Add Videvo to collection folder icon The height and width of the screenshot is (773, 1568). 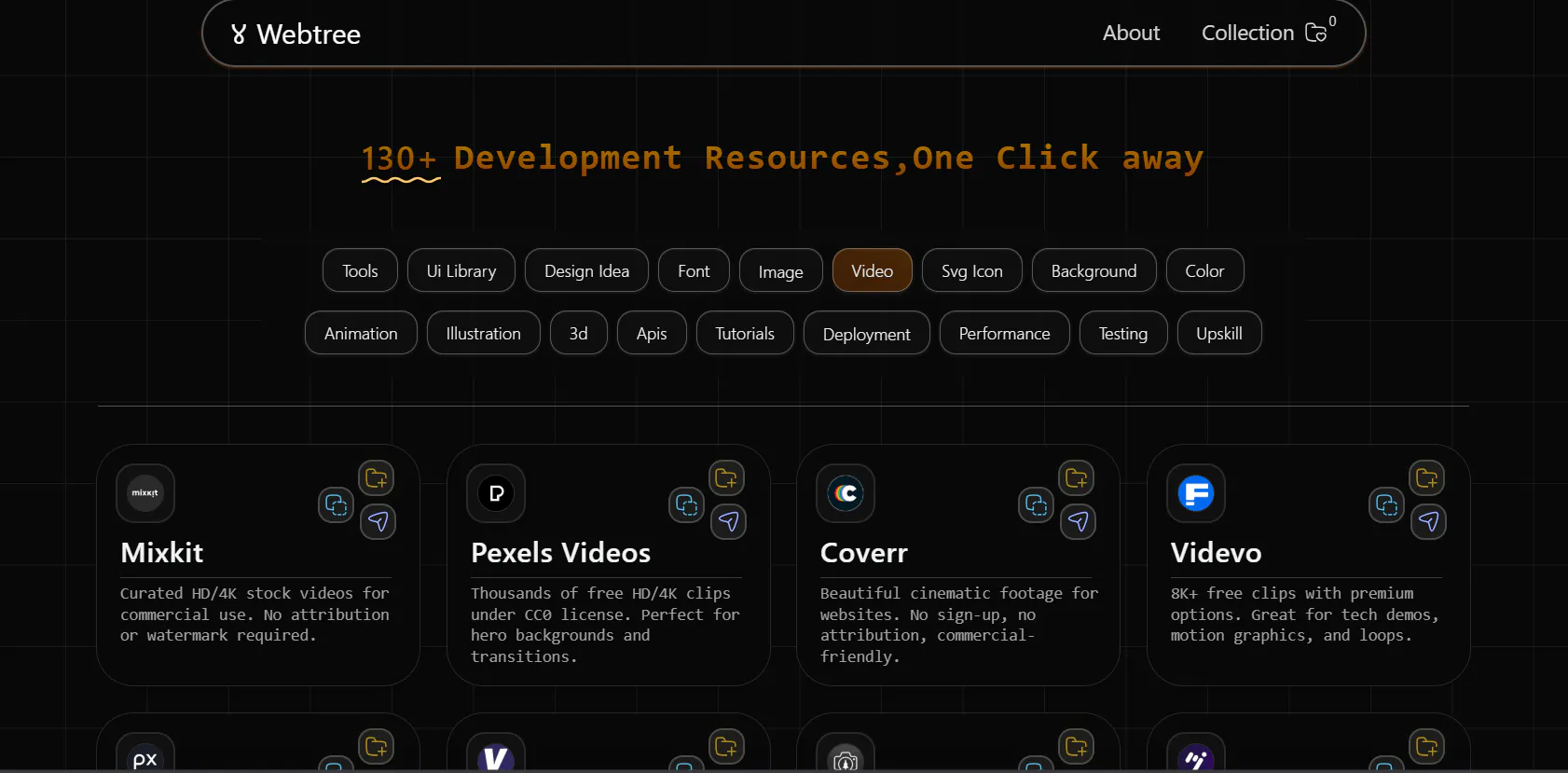[x=1427, y=478]
